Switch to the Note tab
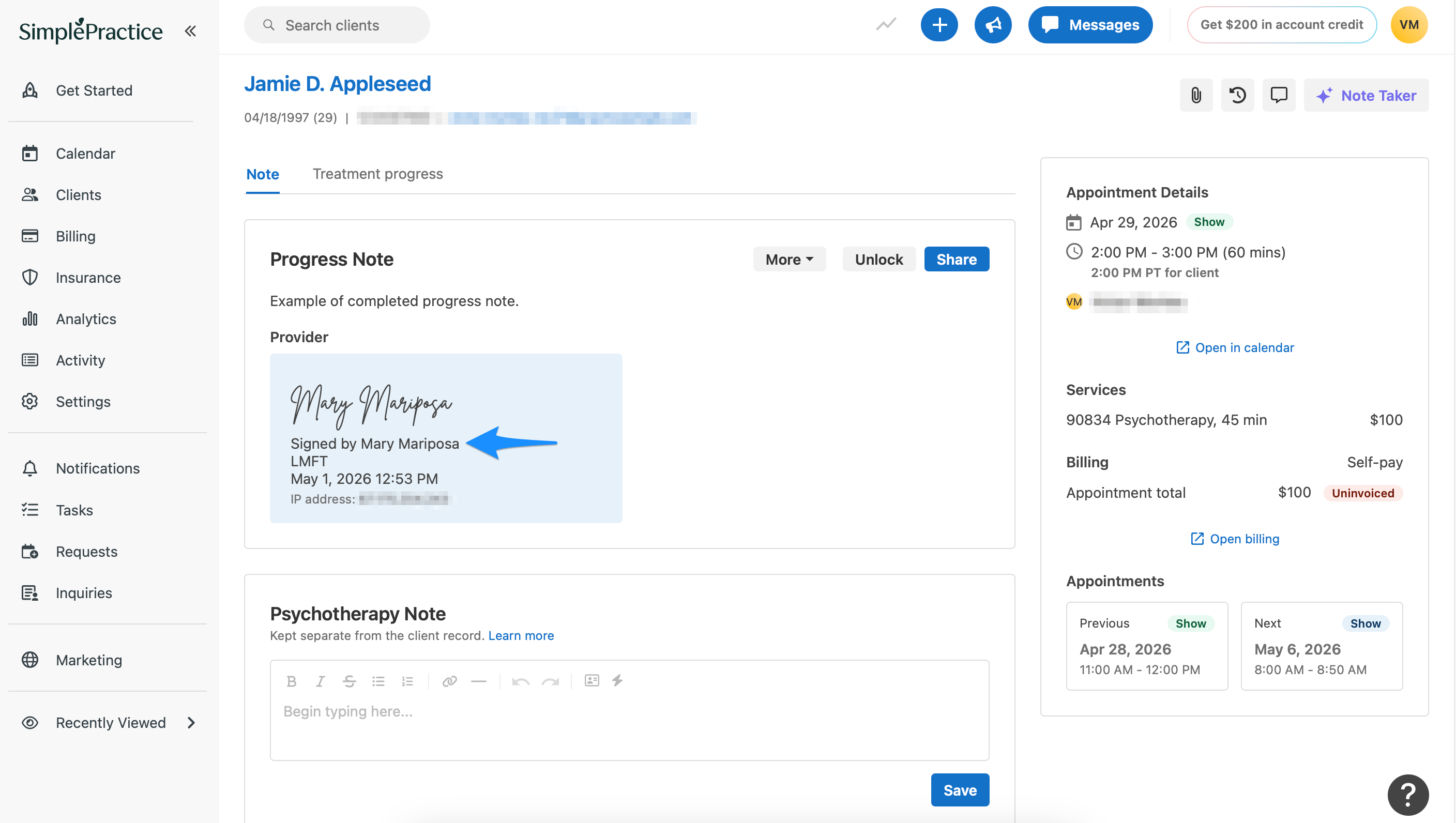Viewport: 1456px width, 823px height. pos(262,174)
